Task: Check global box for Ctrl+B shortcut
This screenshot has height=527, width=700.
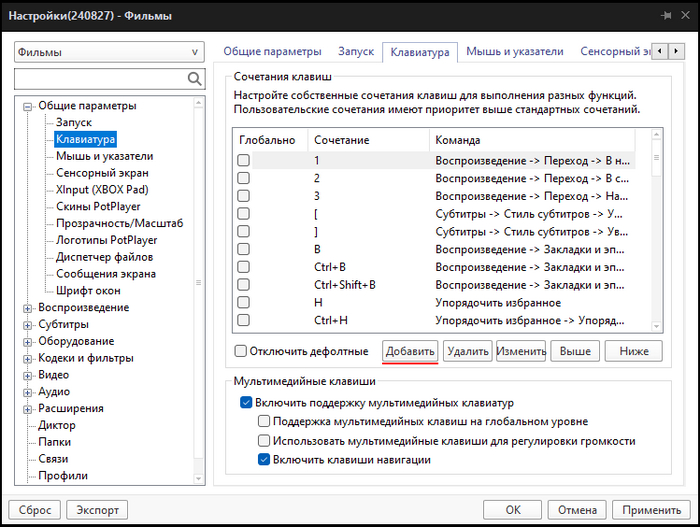Action: tap(243, 268)
